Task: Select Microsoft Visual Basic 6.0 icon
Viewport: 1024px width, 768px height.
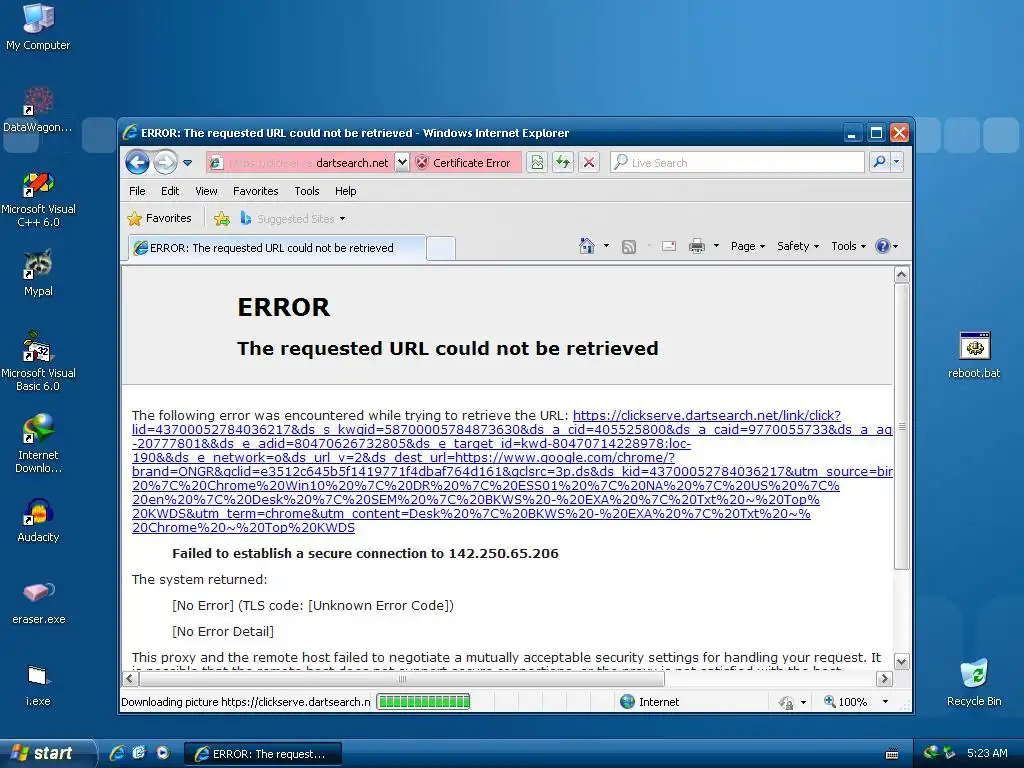Action: point(38,360)
